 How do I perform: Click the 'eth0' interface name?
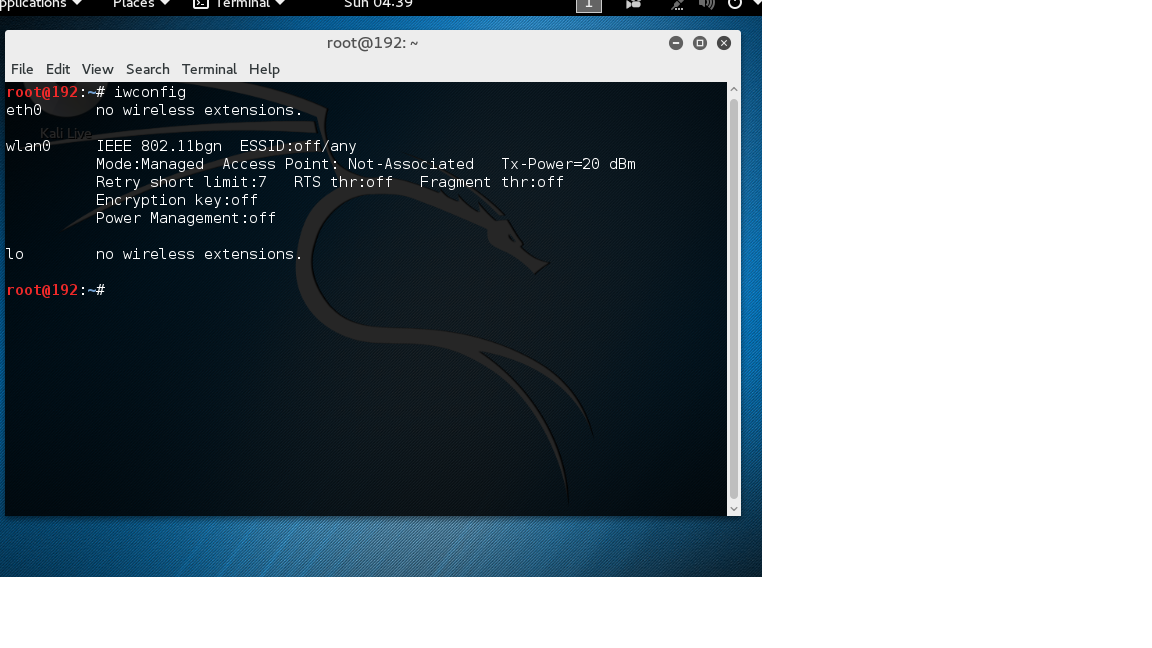coord(24,110)
